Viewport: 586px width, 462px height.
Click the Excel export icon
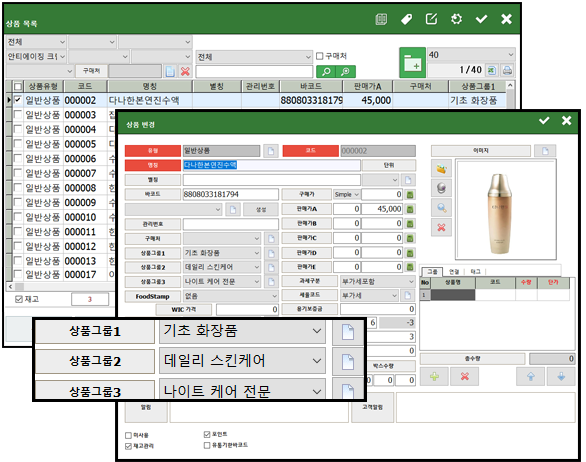[x=491, y=70]
